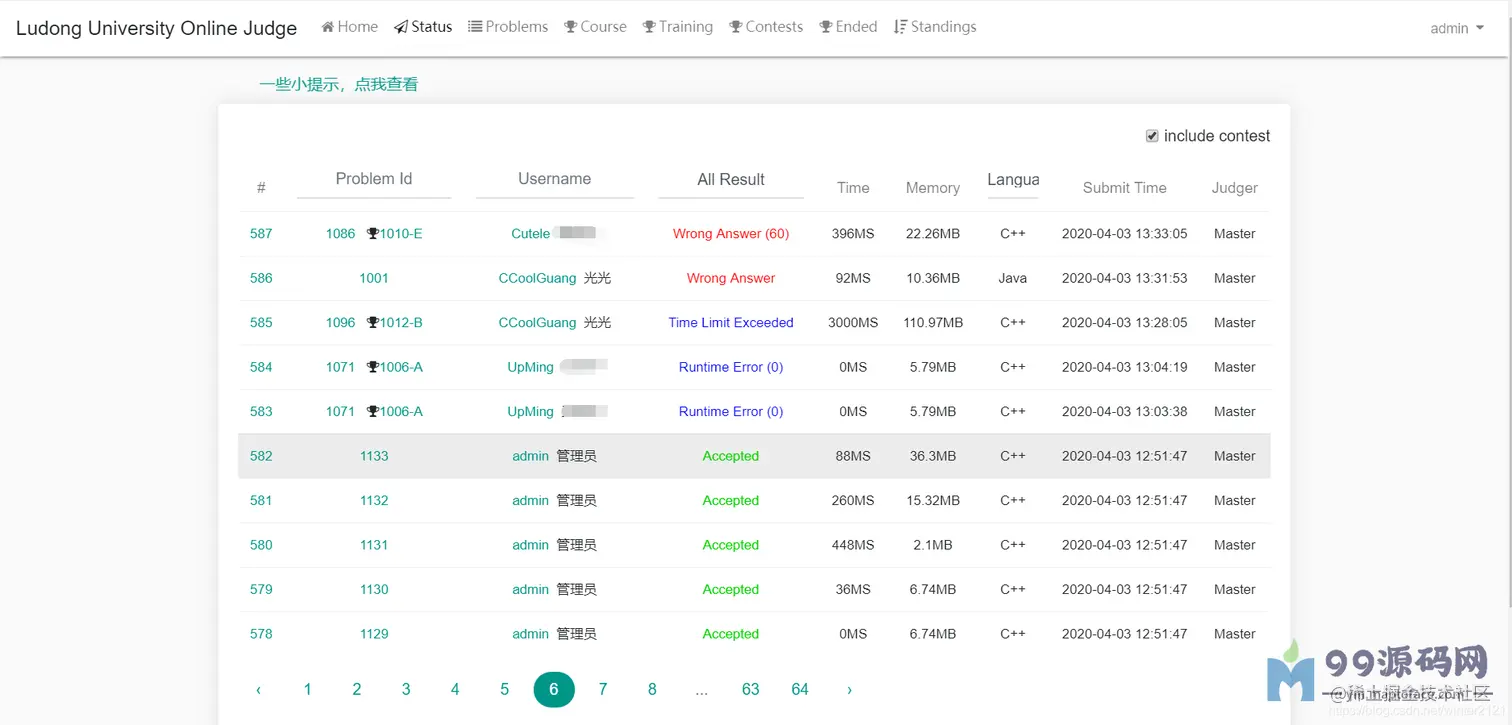Screen dimensions: 1512x725
Task: Open submission 585
Action: [x=261, y=323]
